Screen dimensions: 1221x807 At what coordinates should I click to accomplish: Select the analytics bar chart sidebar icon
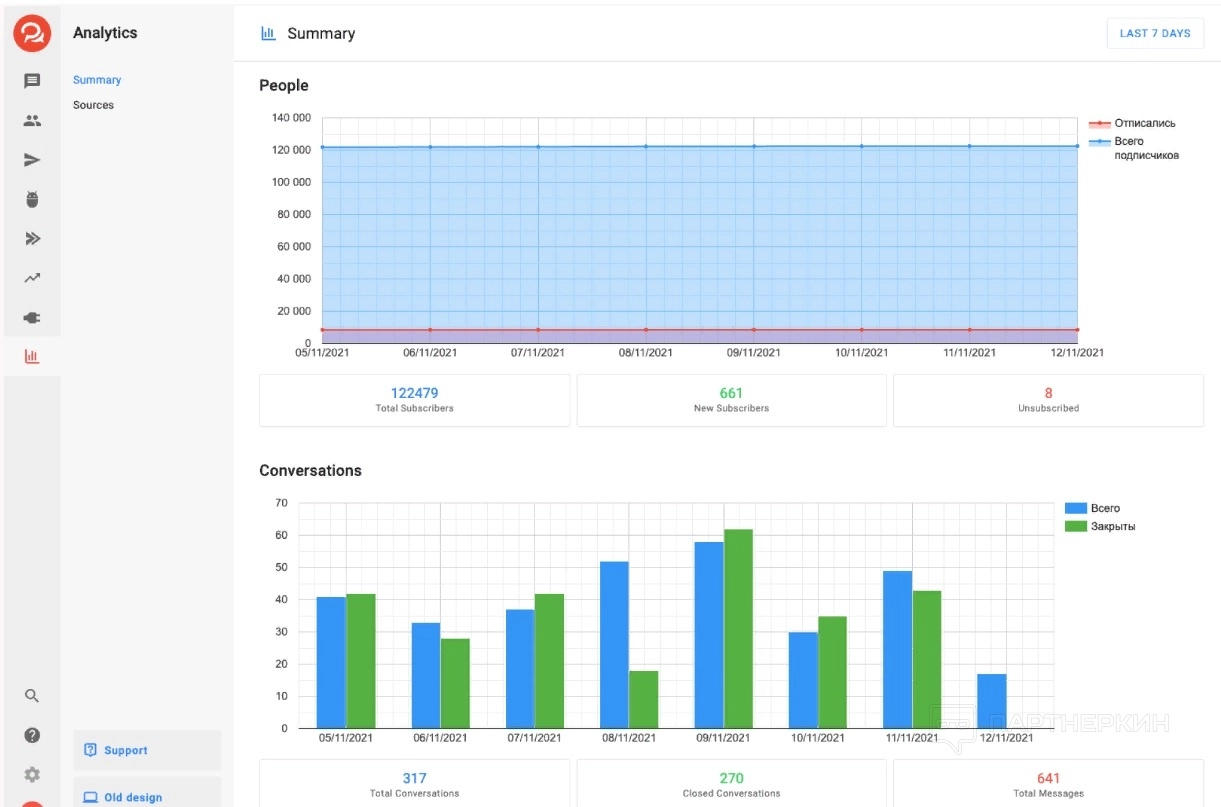(x=32, y=356)
